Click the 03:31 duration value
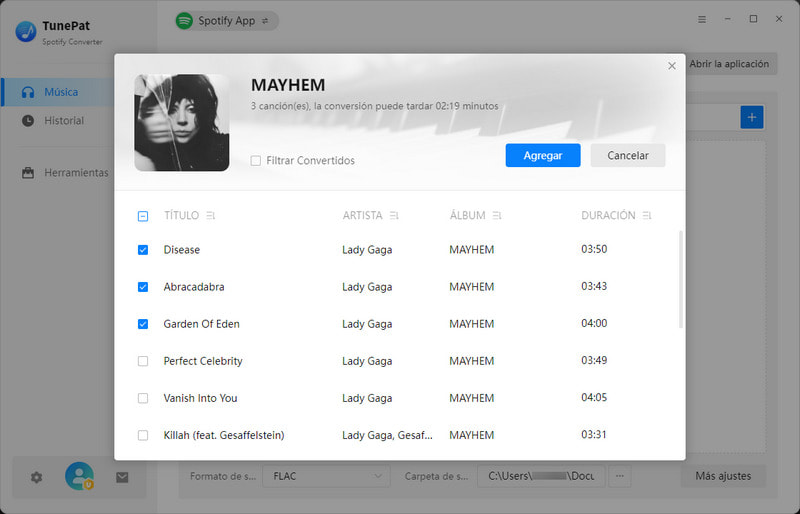This screenshot has height=514, width=800. point(594,435)
